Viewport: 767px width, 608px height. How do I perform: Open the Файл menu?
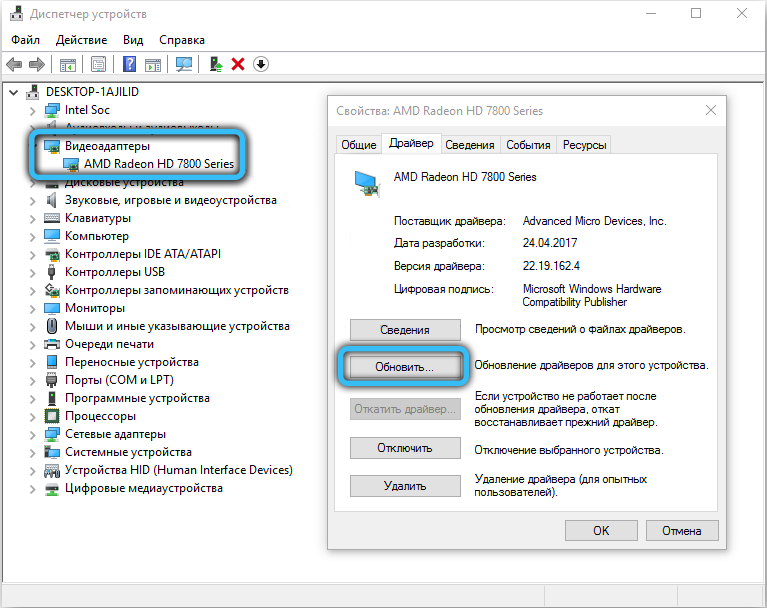click(25, 40)
